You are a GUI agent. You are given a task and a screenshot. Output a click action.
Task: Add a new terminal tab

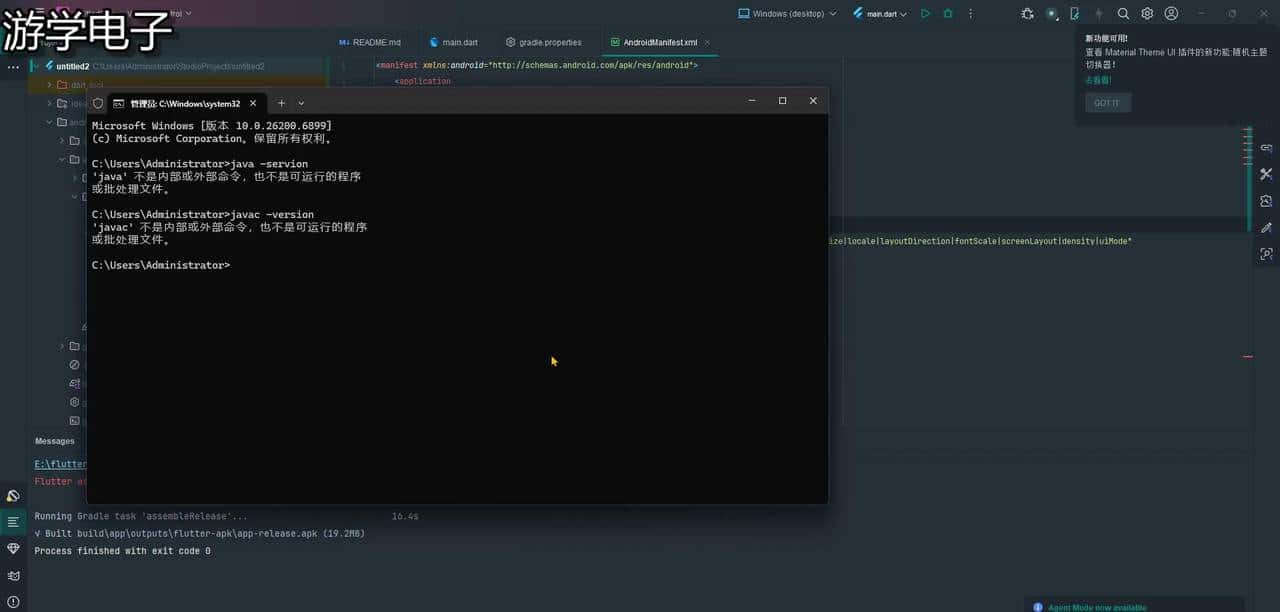[281, 103]
